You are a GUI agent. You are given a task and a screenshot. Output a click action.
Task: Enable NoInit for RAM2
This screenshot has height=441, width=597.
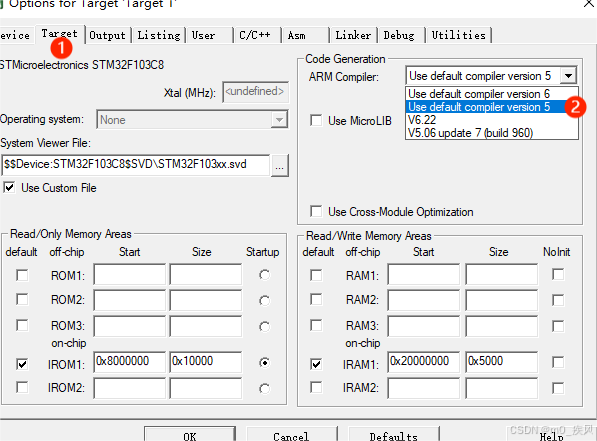pyautogui.click(x=558, y=300)
